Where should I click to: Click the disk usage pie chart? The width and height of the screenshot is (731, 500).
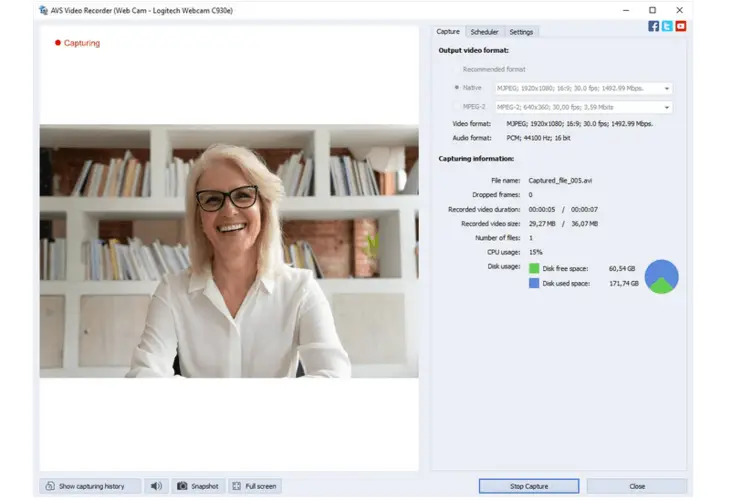[661, 277]
